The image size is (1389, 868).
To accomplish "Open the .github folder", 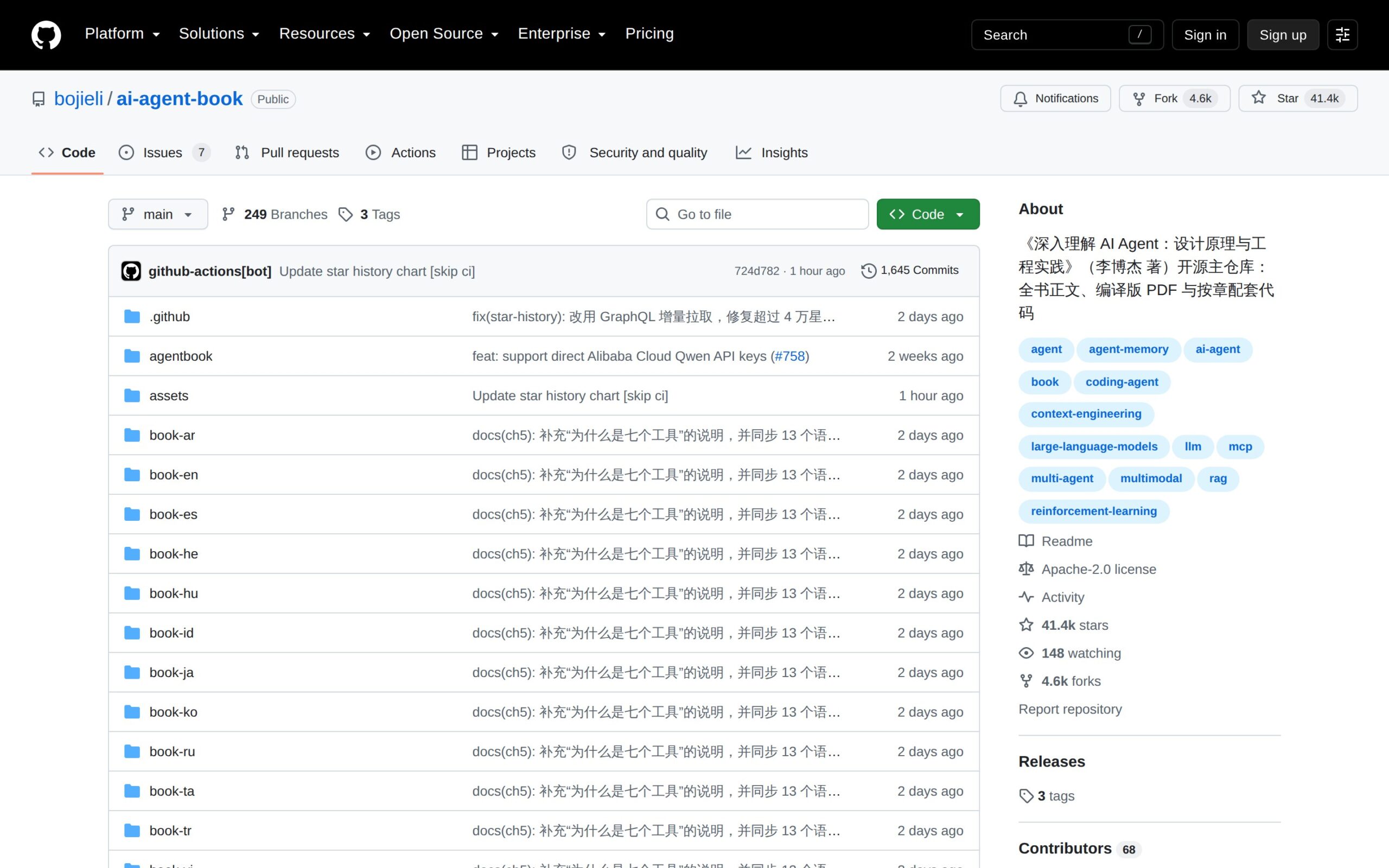I will tap(169, 316).
